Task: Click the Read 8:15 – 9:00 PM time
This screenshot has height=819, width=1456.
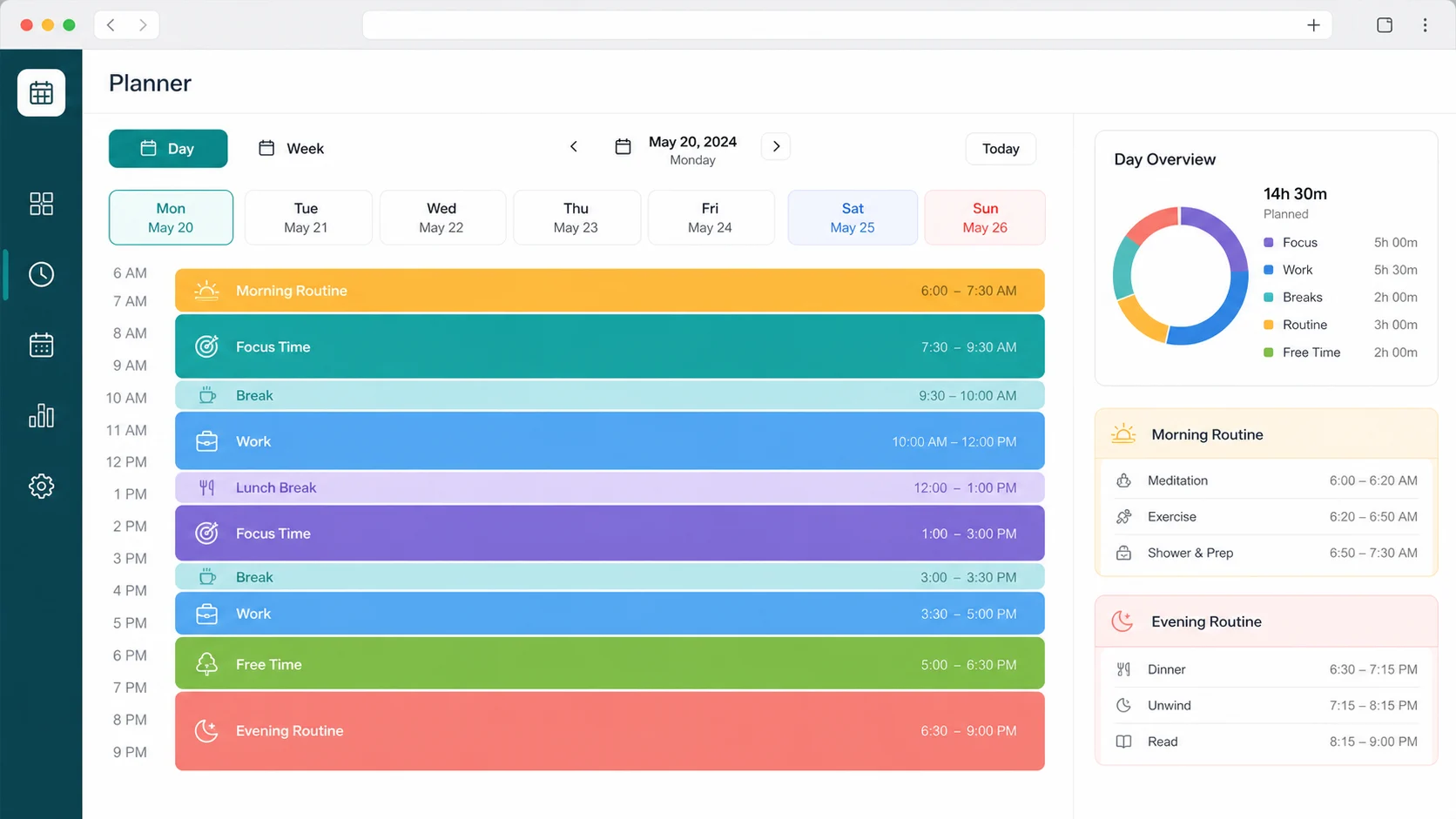Action: point(1373,742)
